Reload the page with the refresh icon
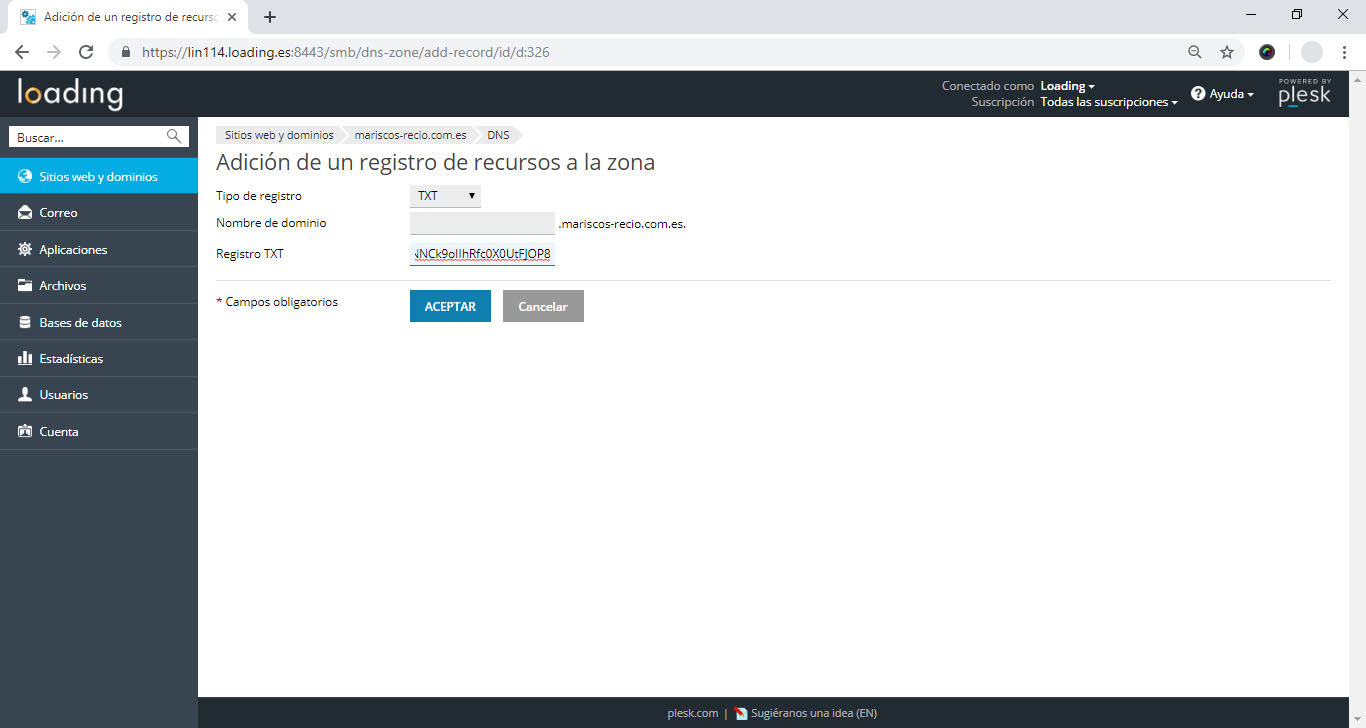 (86, 52)
